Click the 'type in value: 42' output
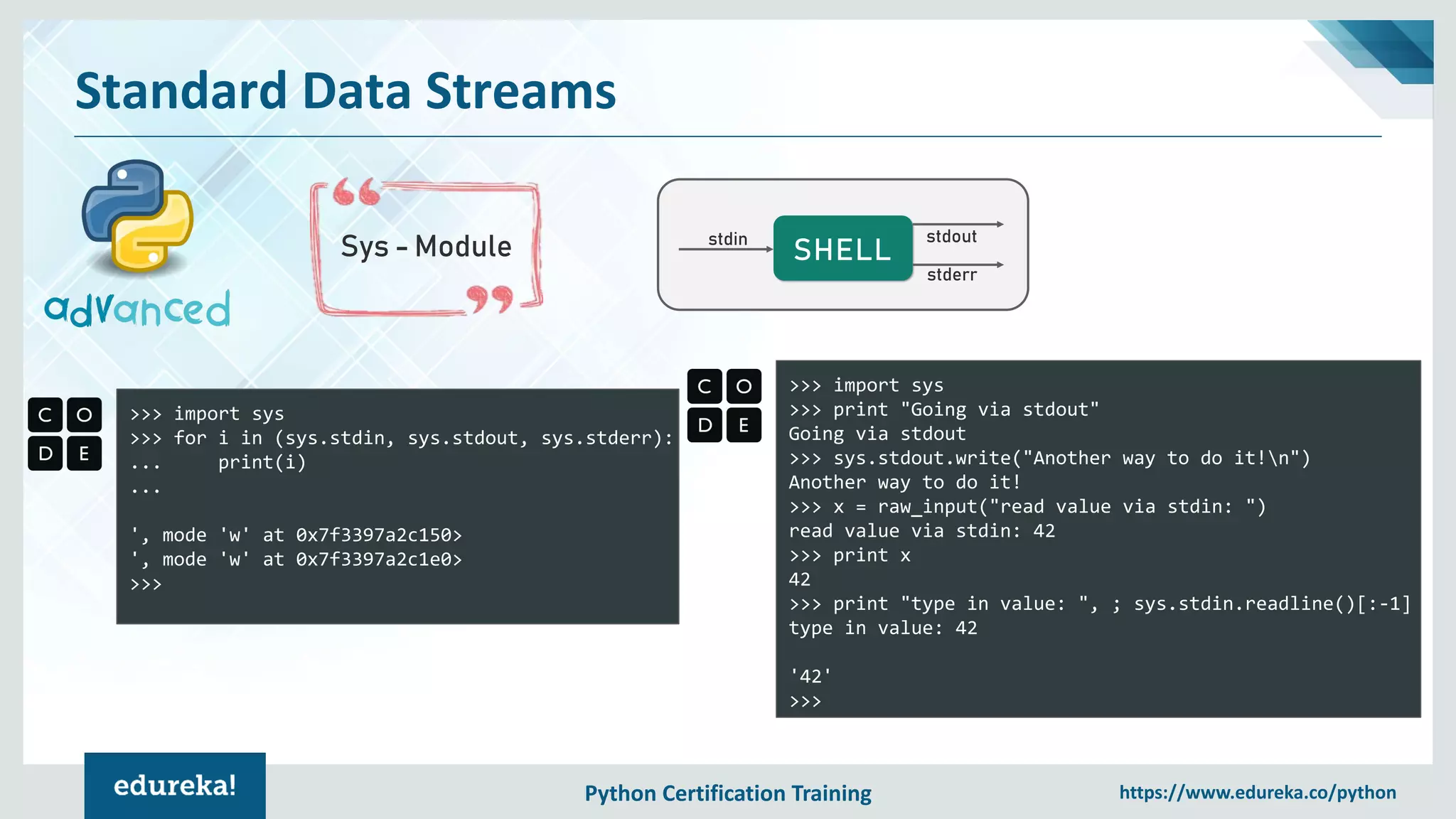The height and width of the screenshot is (819, 1456). tap(883, 628)
